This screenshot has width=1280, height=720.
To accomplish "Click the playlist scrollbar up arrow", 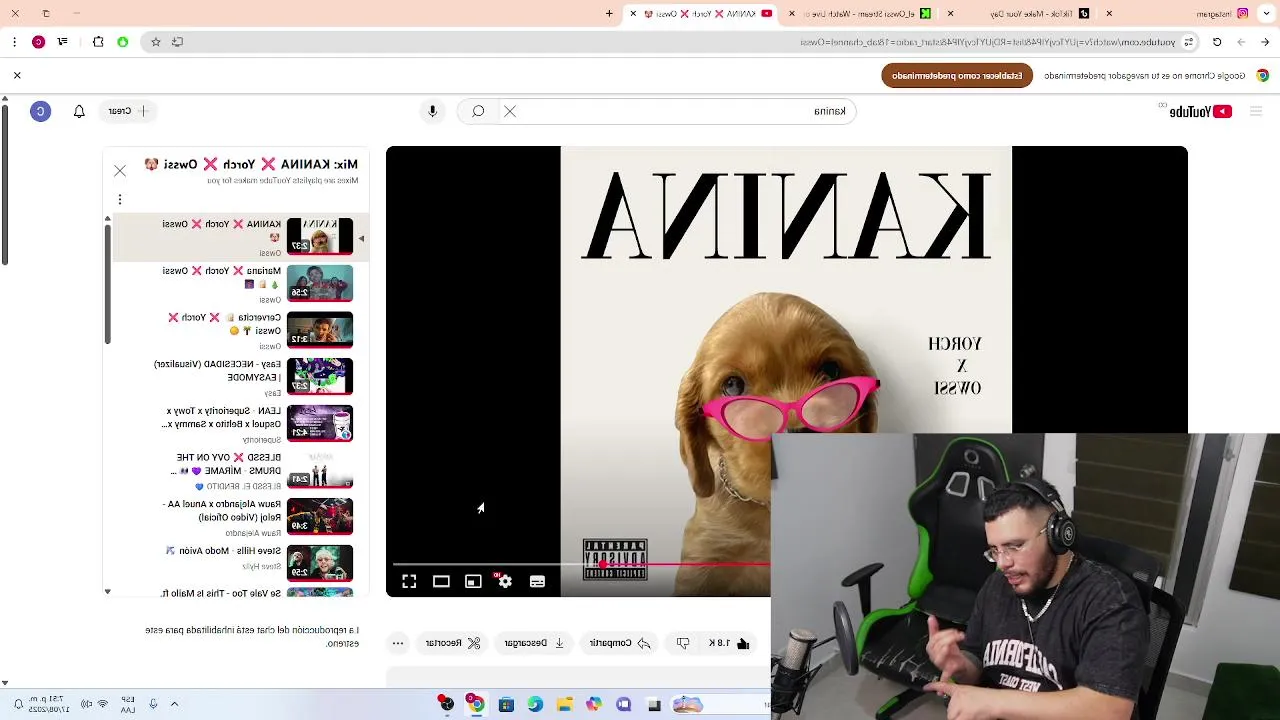I will 108,219.
